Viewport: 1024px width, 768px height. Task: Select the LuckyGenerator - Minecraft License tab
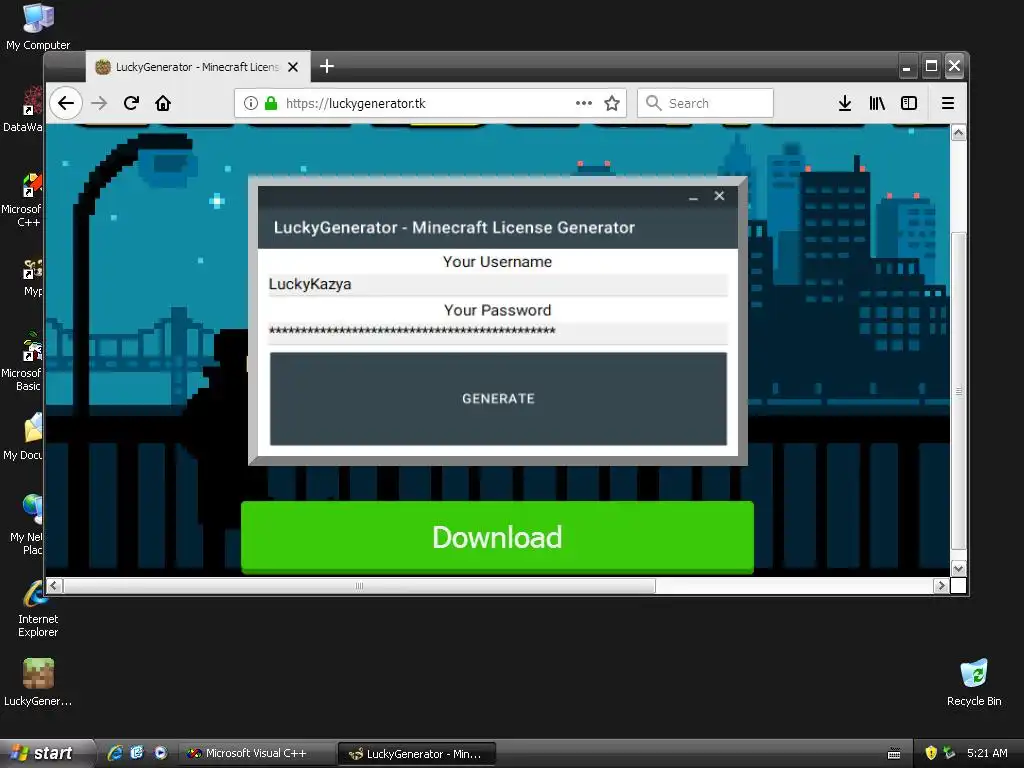198,67
